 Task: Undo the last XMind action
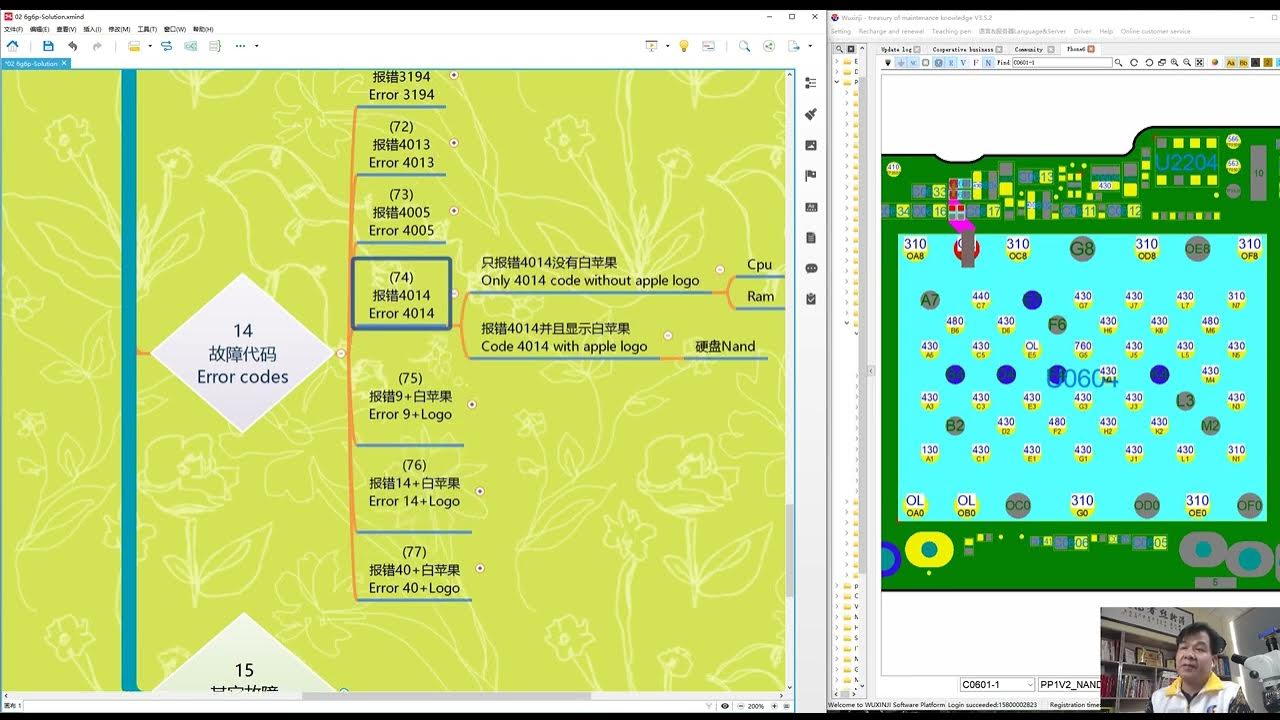[72, 46]
